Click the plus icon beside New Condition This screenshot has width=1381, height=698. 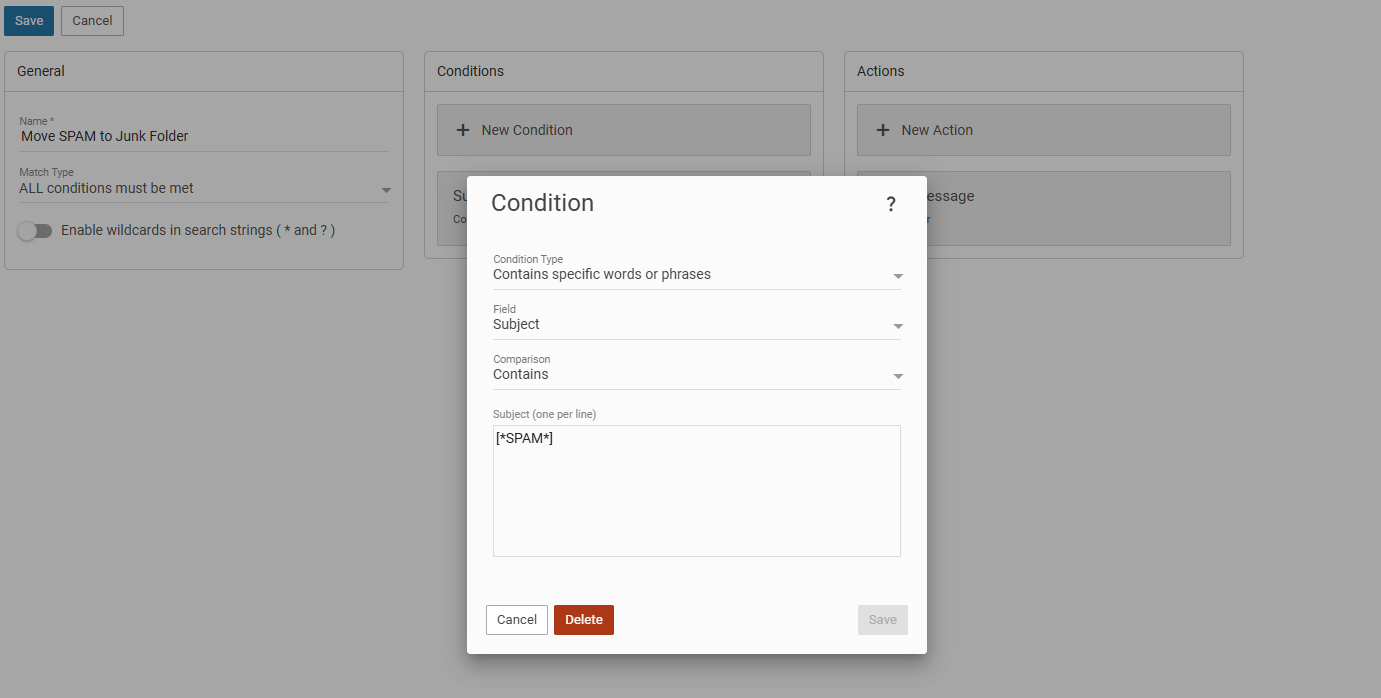463,130
